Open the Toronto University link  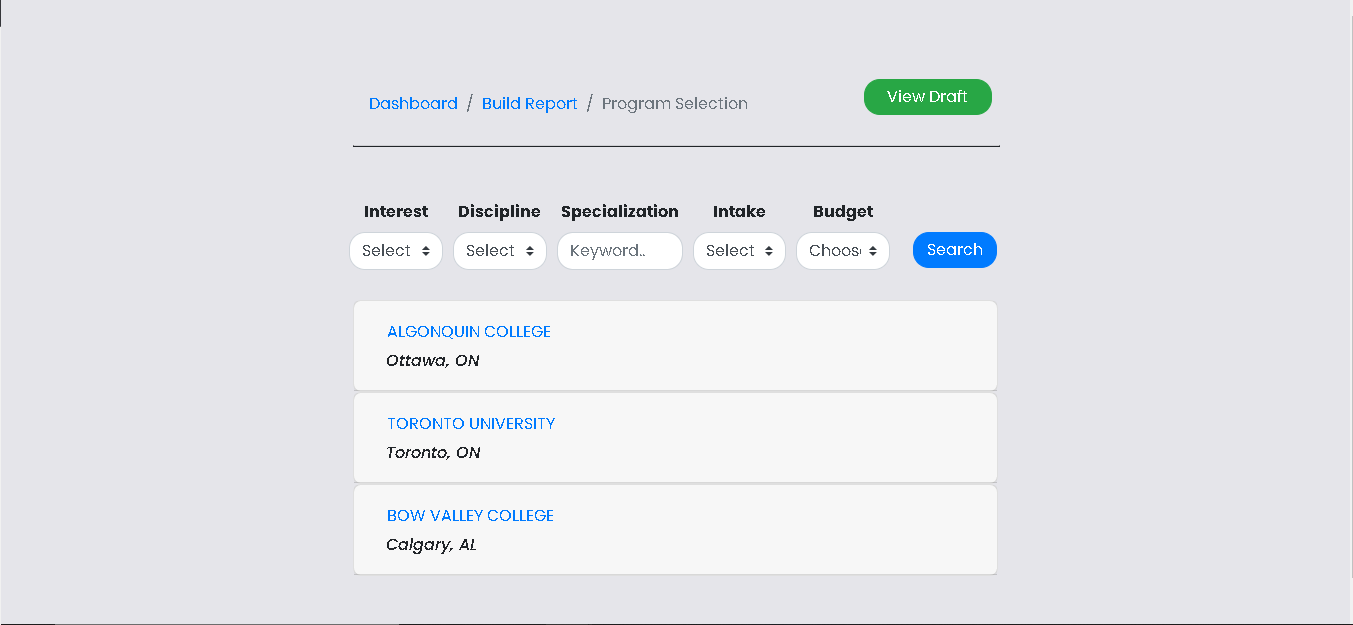(471, 423)
